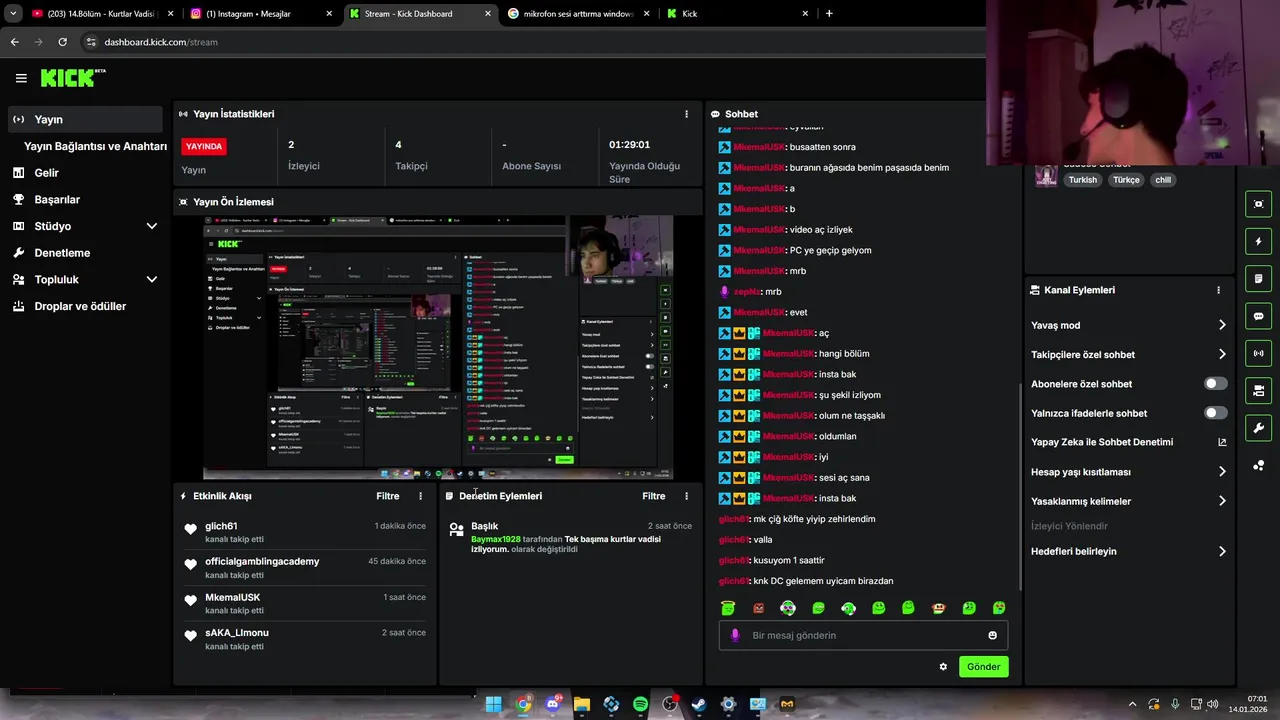The image size is (1280, 720).
Task: Click the three-dots cluster icon at rail bottom
Action: (x=1258, y=465)
